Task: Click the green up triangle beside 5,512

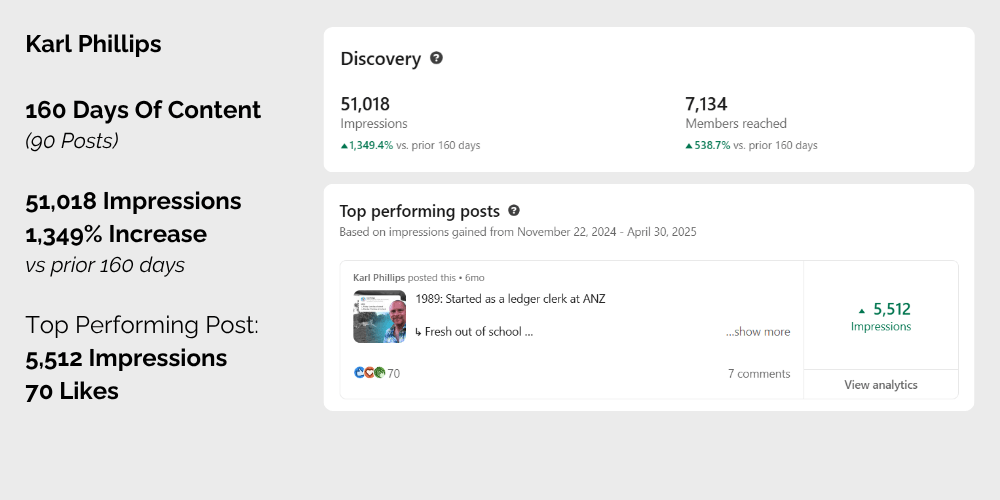Action: click(862, 311)
